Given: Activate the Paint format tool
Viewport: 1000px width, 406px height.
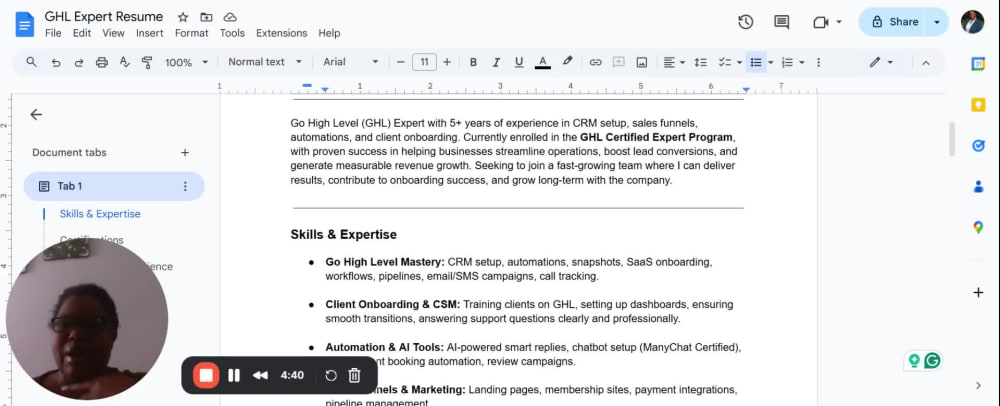Looking at the screenshot, I should [147, 62].
